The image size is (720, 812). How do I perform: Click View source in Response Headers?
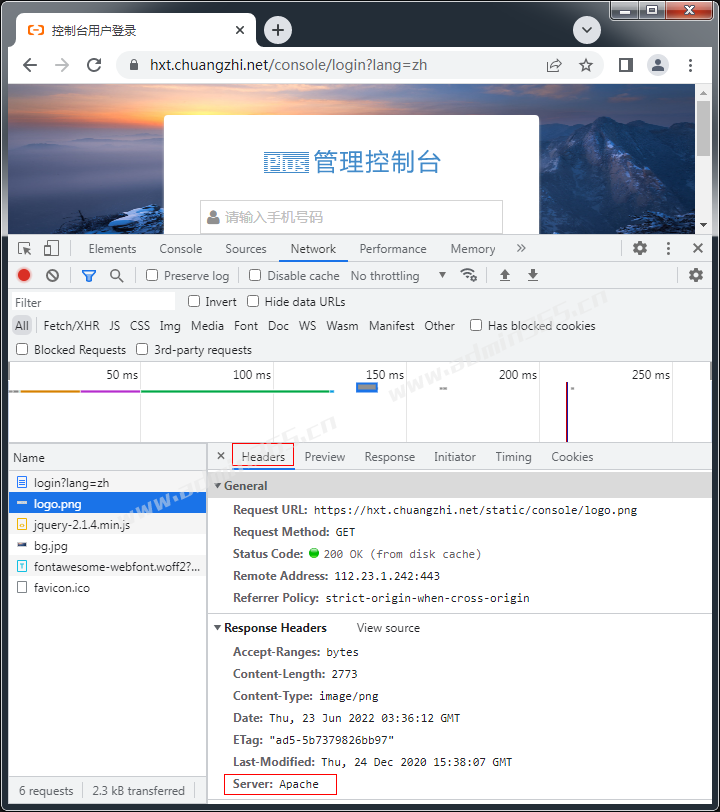tap(388, 628)
